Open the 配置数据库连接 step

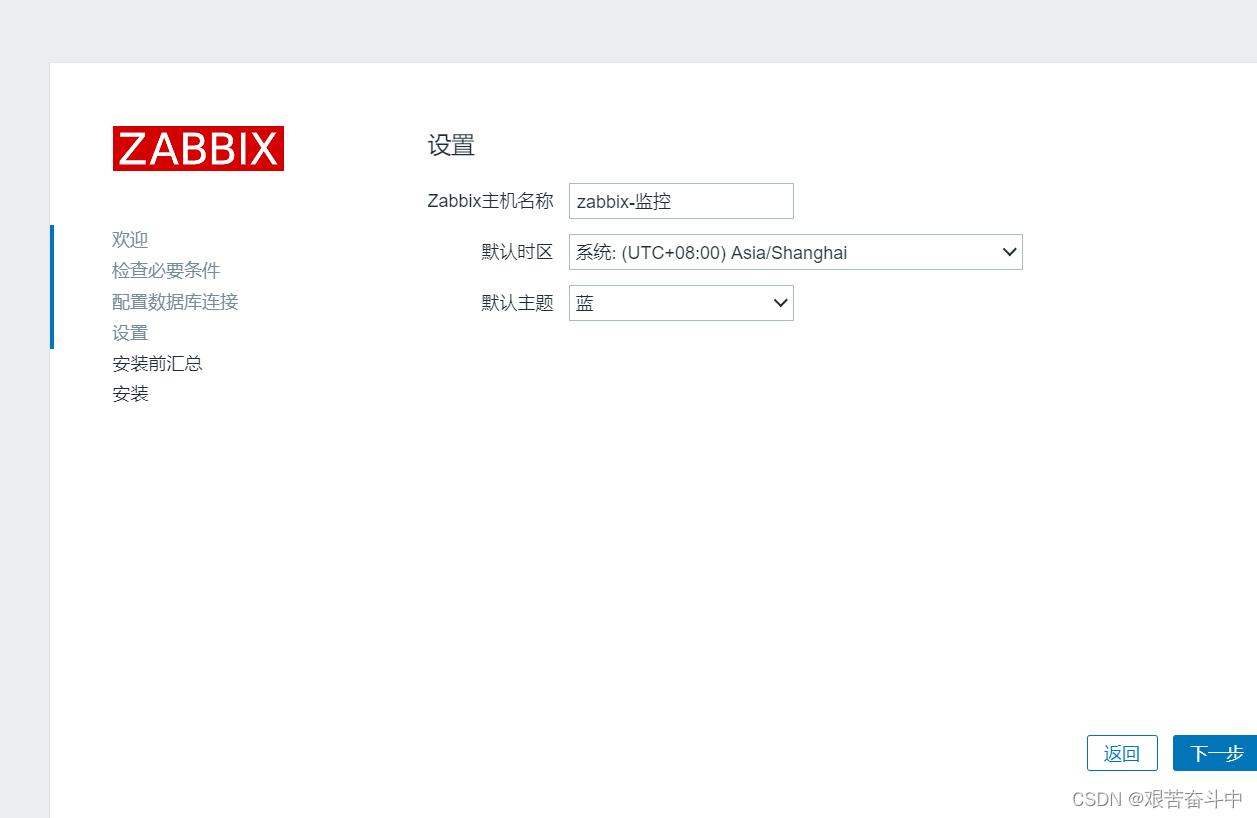coord(175,301)
